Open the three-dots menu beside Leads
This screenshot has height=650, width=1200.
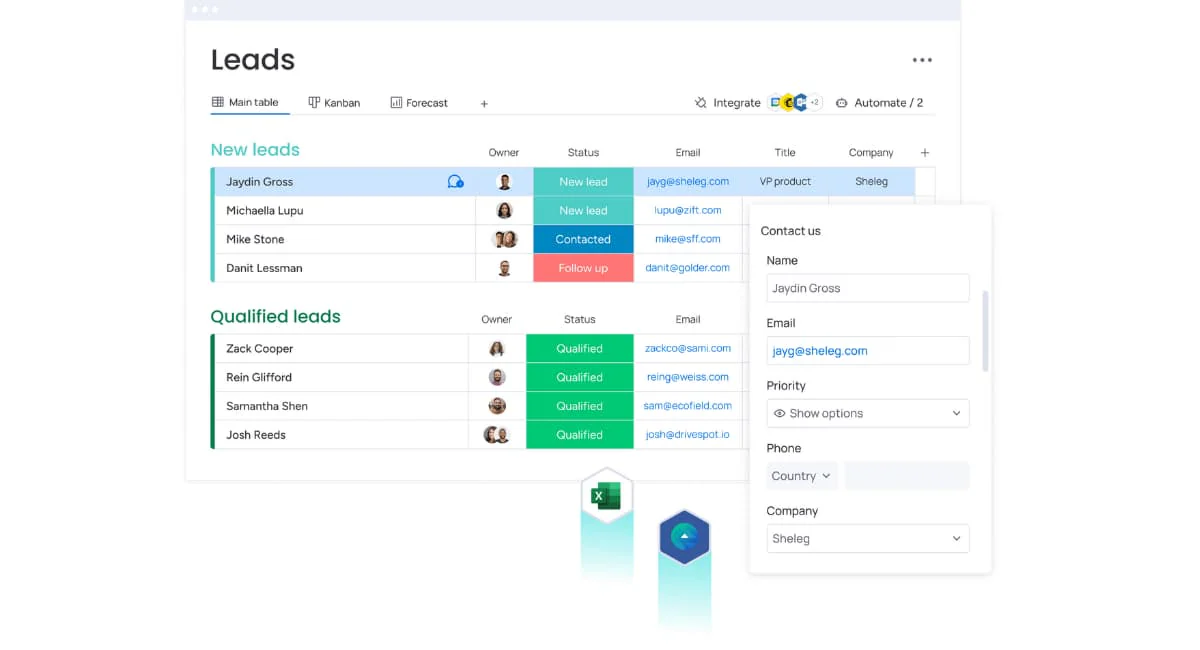922,60
